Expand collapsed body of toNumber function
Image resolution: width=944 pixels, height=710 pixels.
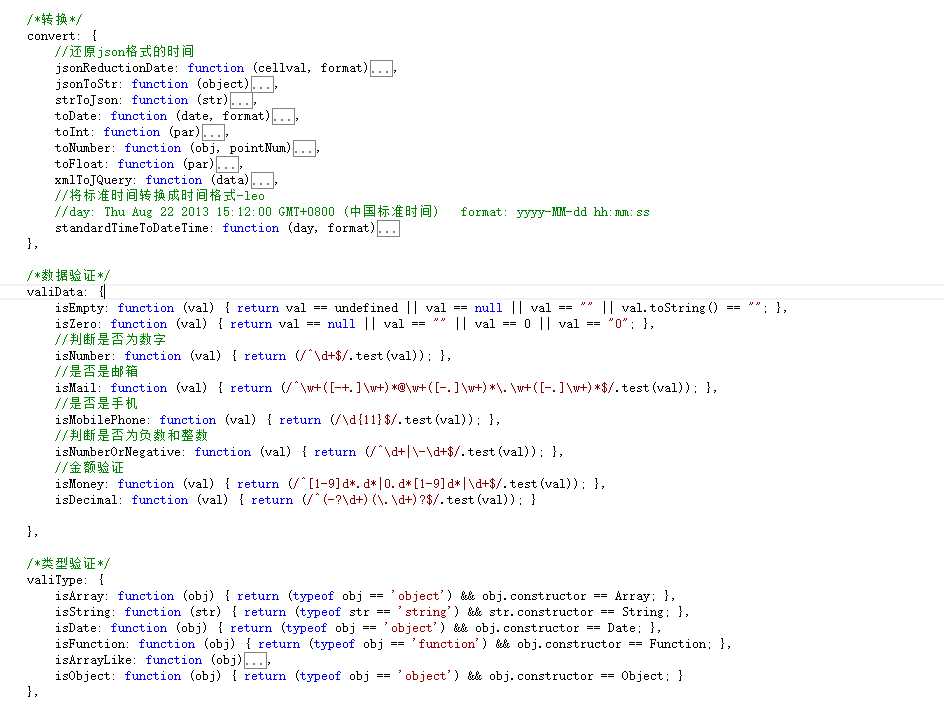[304, 149]
